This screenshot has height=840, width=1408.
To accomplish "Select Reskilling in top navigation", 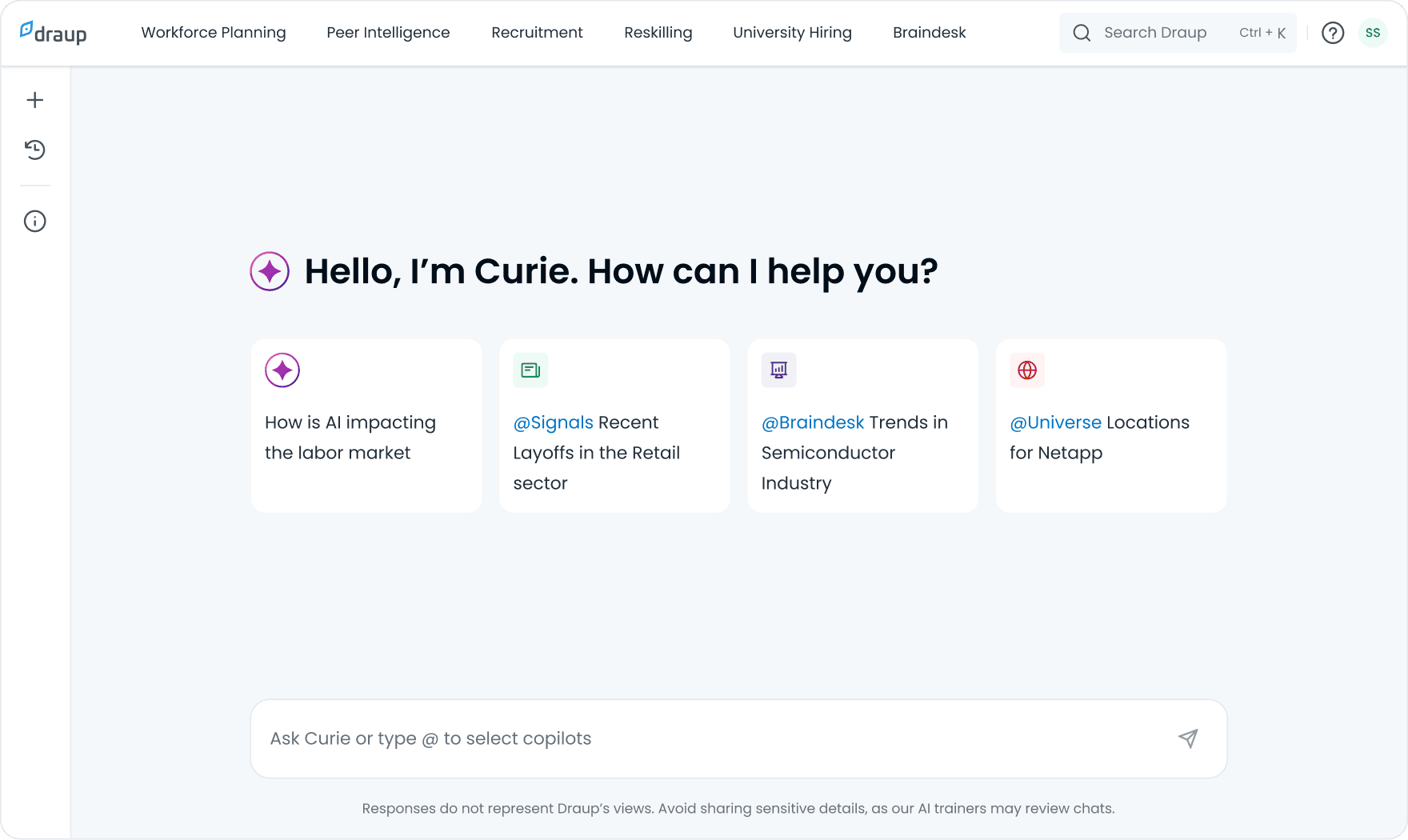I will click(x=658, y=33).
